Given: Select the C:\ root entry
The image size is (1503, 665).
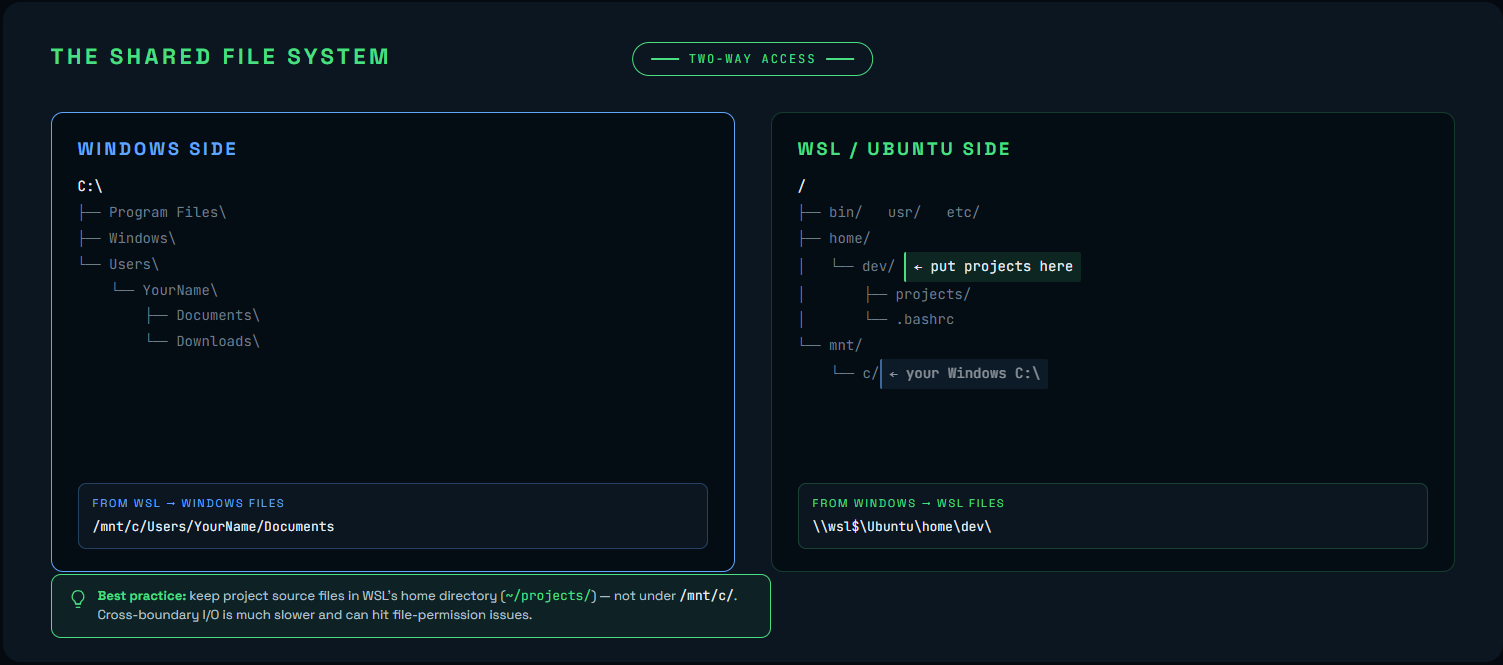Looking at the screenshot, I should [90, 186].
